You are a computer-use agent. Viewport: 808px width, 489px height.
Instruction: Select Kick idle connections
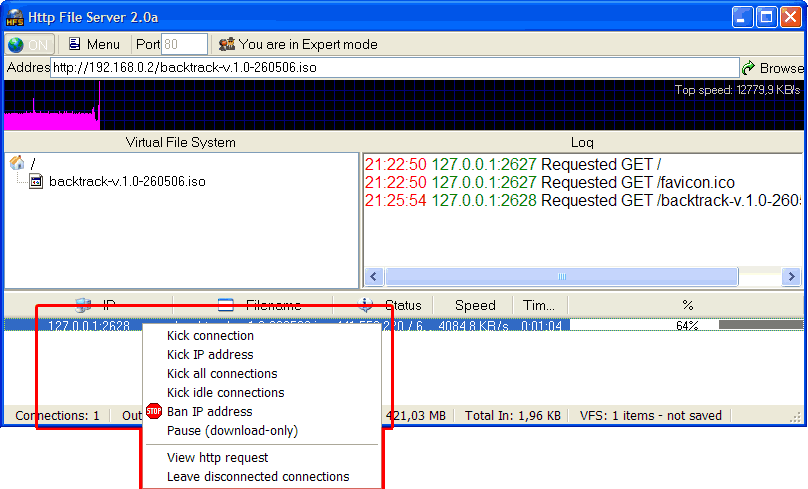(225, 393)
